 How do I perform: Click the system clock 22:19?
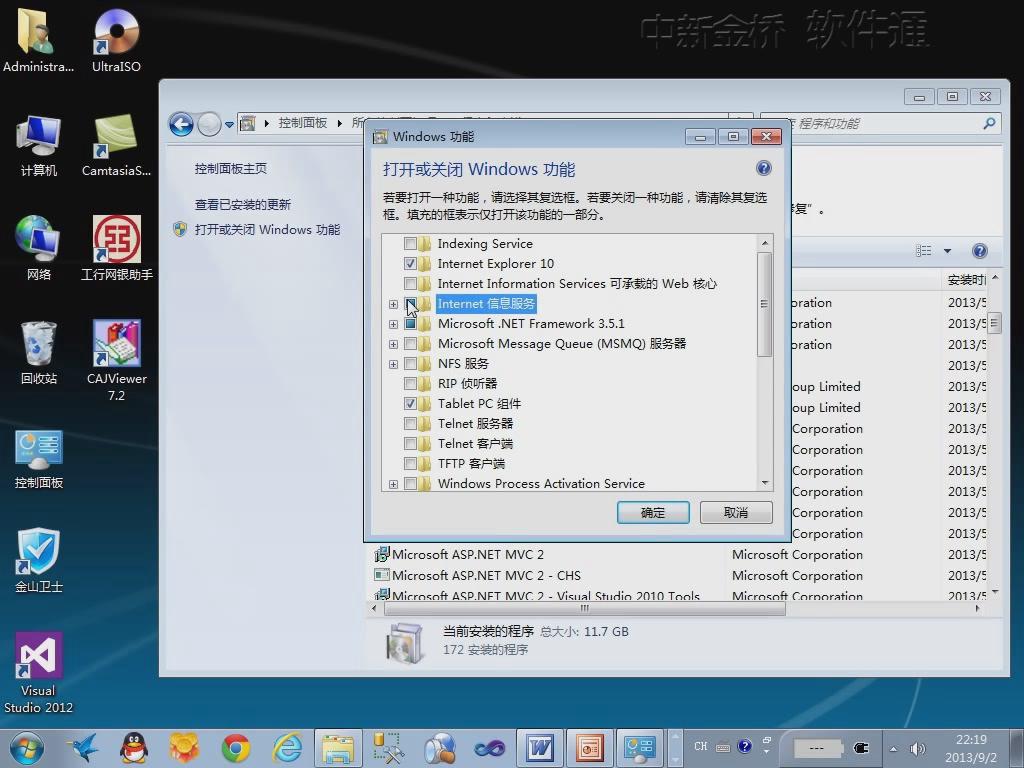[971, 740]
